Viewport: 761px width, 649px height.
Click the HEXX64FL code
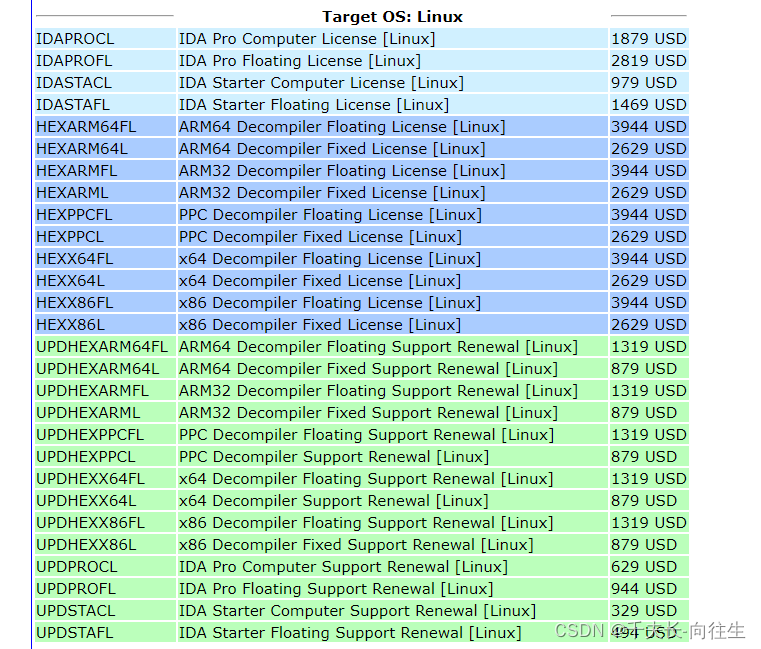click(x=75, y=259)
